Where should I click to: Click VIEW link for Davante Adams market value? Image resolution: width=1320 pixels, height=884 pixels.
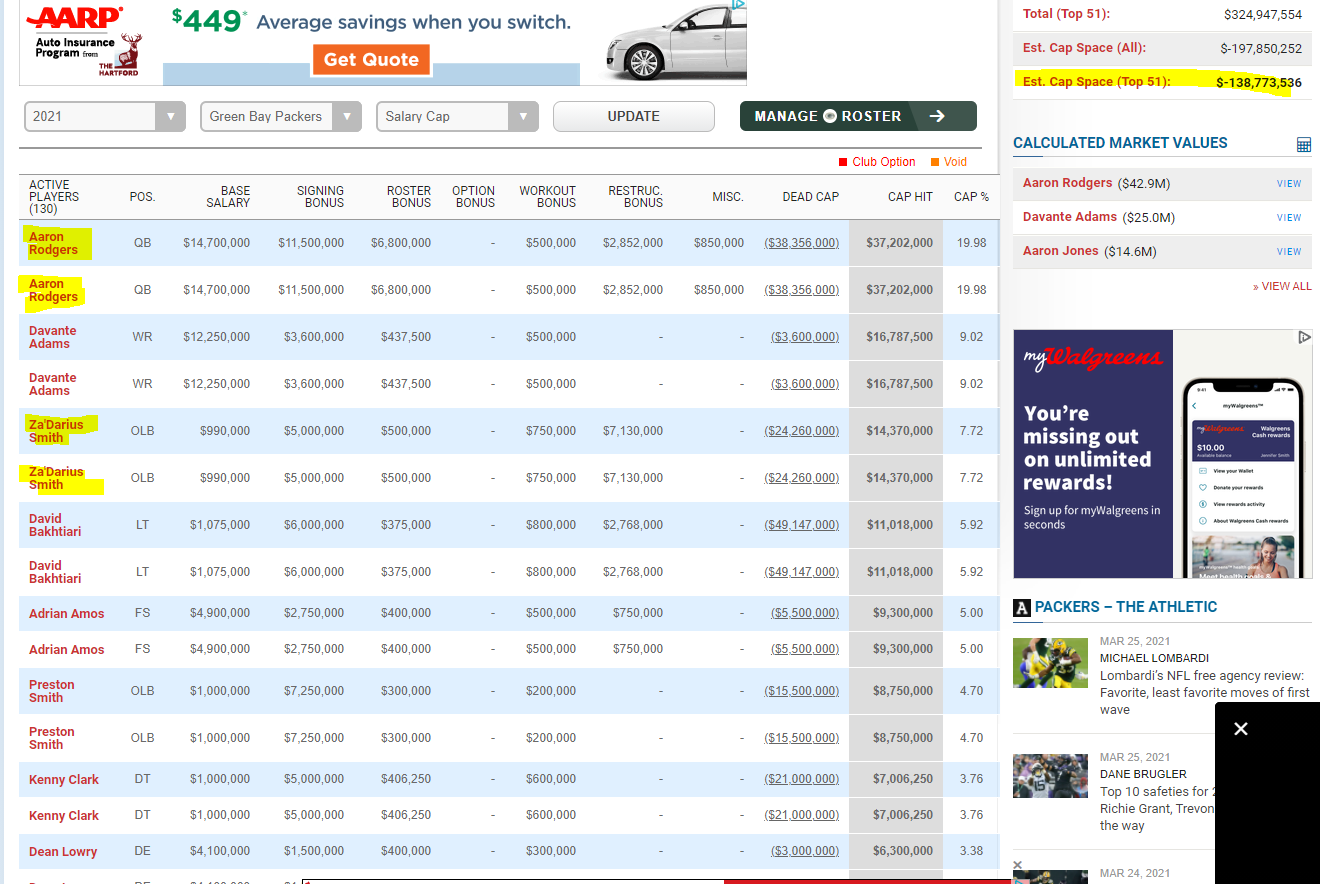(x=1289, y=218)
